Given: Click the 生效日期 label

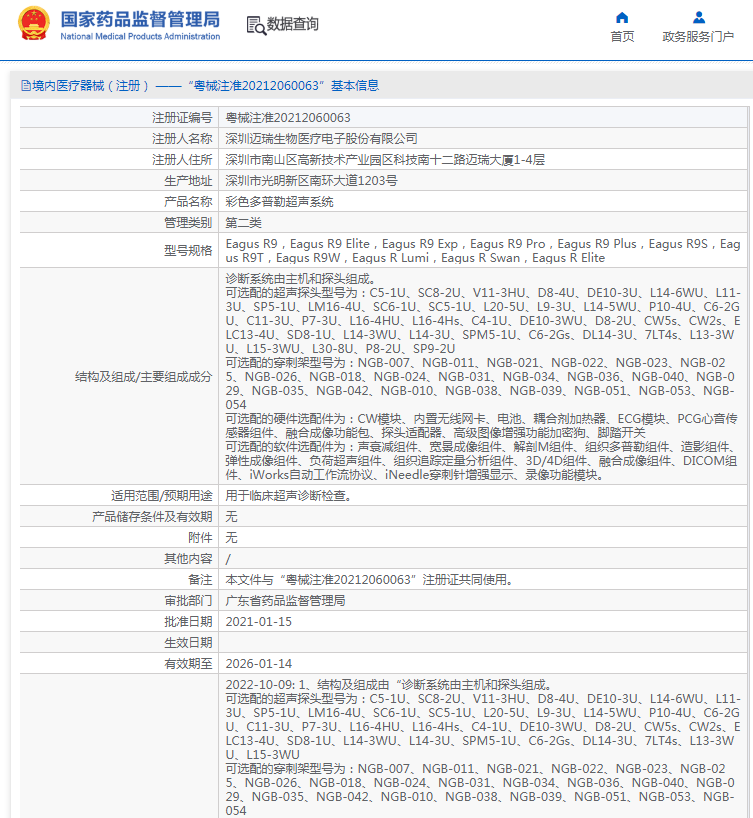Looking at the screenshot, I should tap(188, 643).
